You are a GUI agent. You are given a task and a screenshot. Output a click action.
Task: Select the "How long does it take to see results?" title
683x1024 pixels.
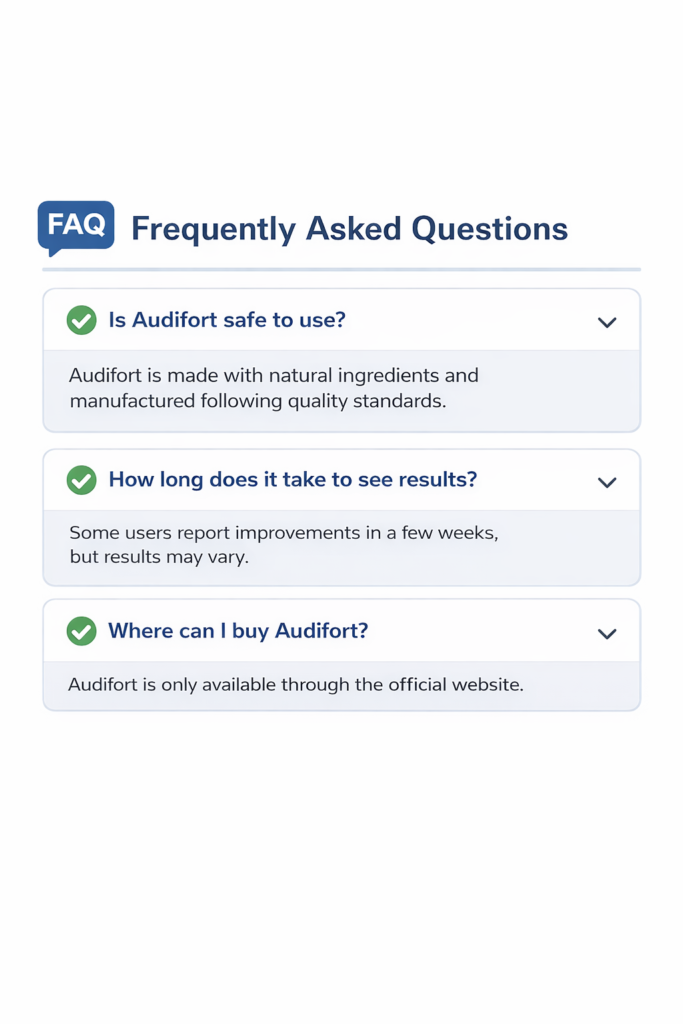click(x=292, y=480)
